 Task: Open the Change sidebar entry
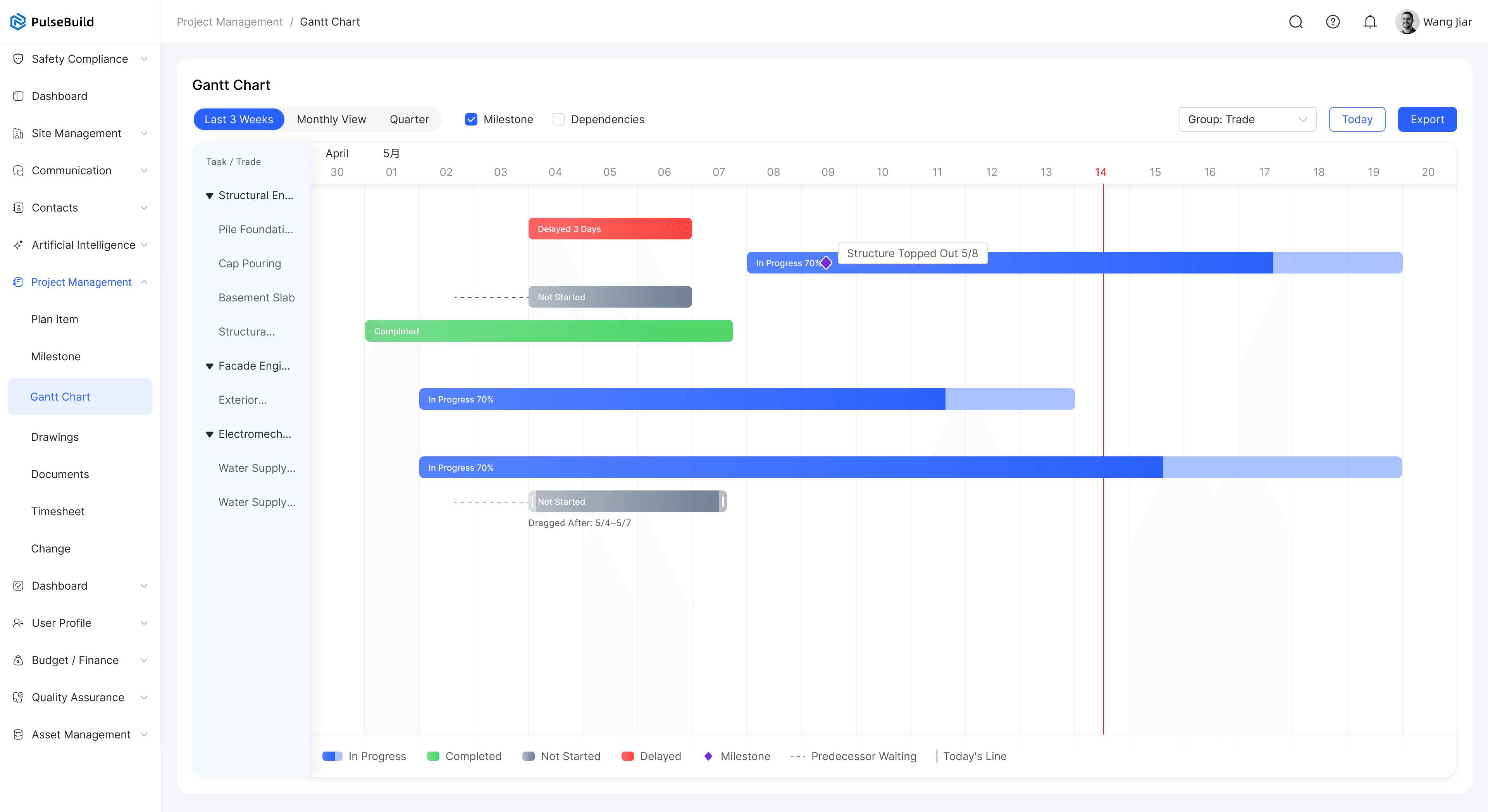tap(51, 549)
